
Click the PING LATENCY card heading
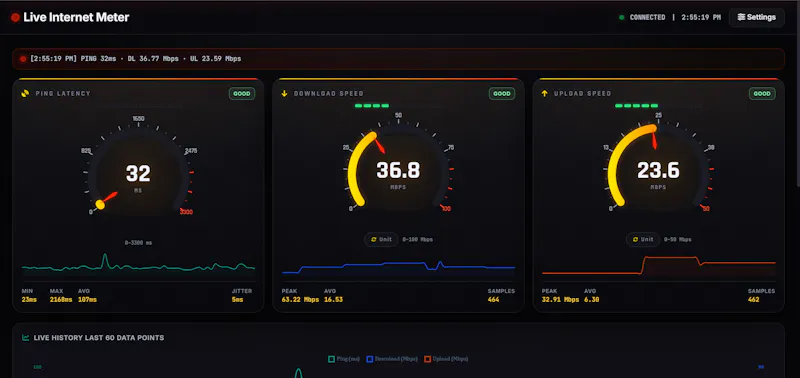63,94
